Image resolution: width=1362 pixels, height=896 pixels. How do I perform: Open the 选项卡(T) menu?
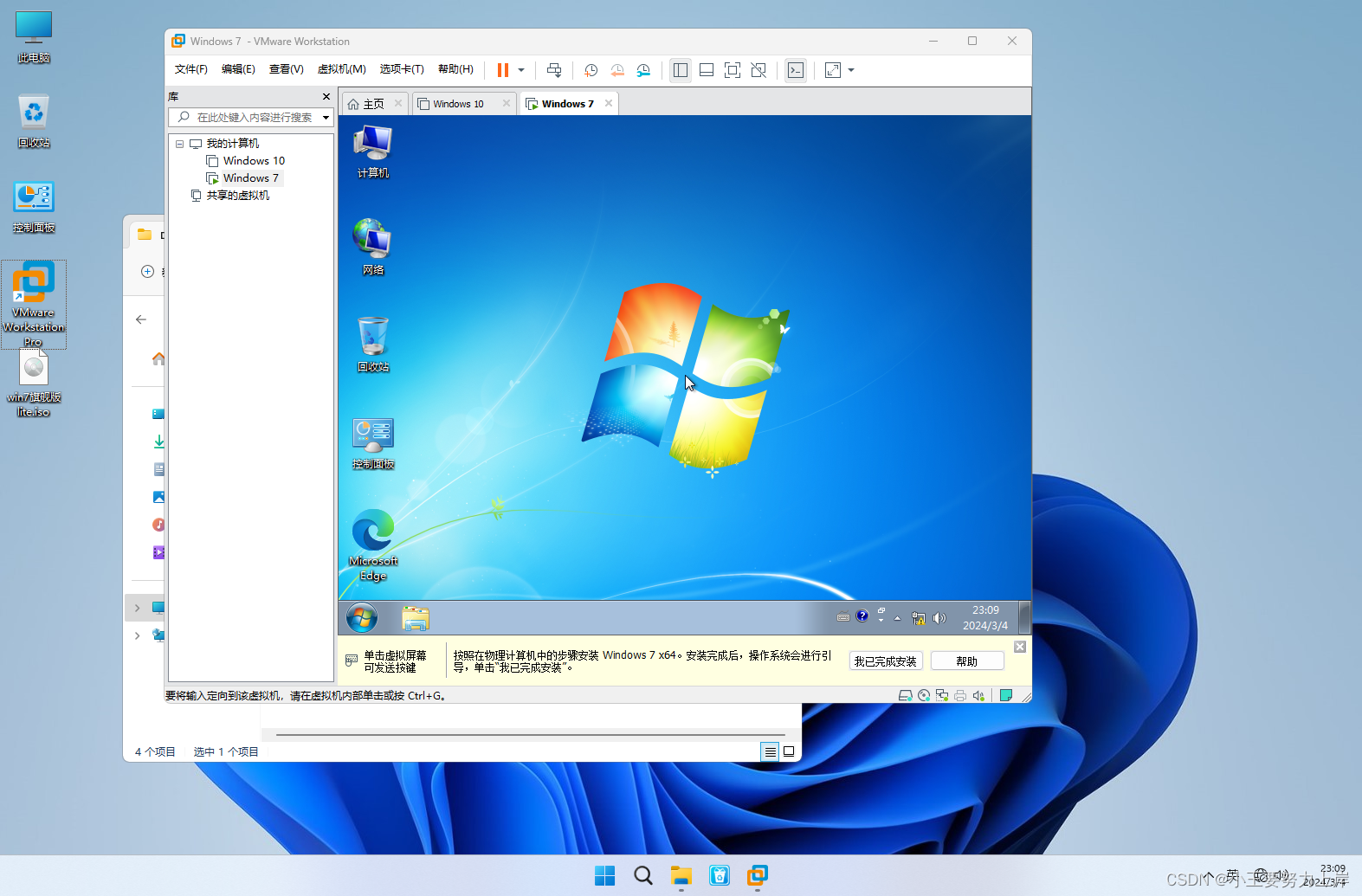(402, 69)
